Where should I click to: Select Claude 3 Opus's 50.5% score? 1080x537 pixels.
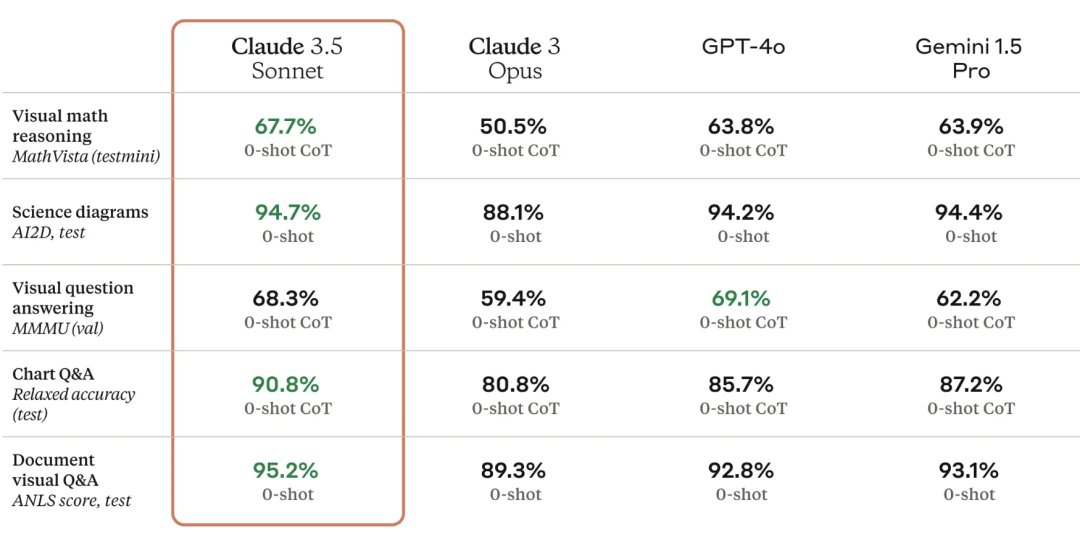514,127
